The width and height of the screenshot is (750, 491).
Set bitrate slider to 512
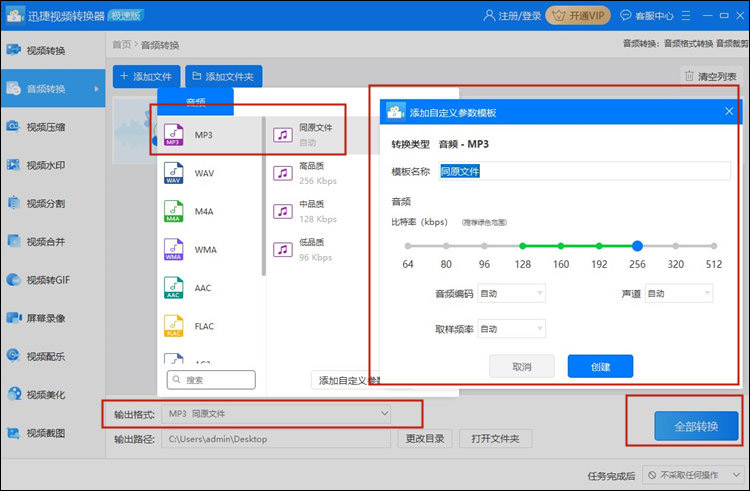pos(714,246)
